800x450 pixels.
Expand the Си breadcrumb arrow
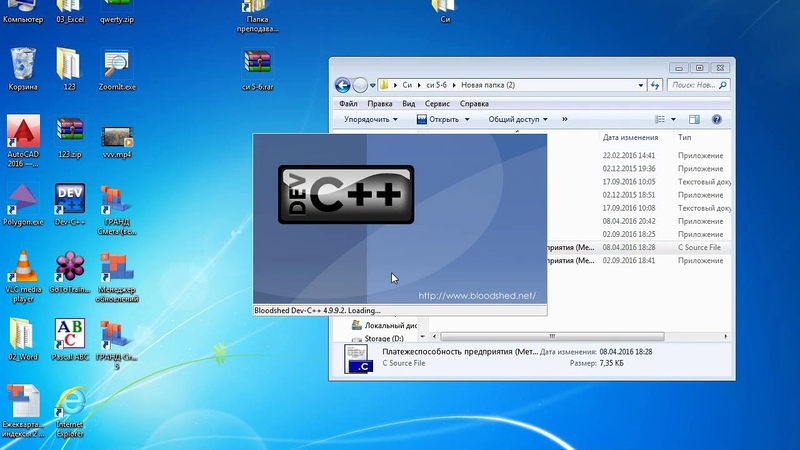point(419,85)
